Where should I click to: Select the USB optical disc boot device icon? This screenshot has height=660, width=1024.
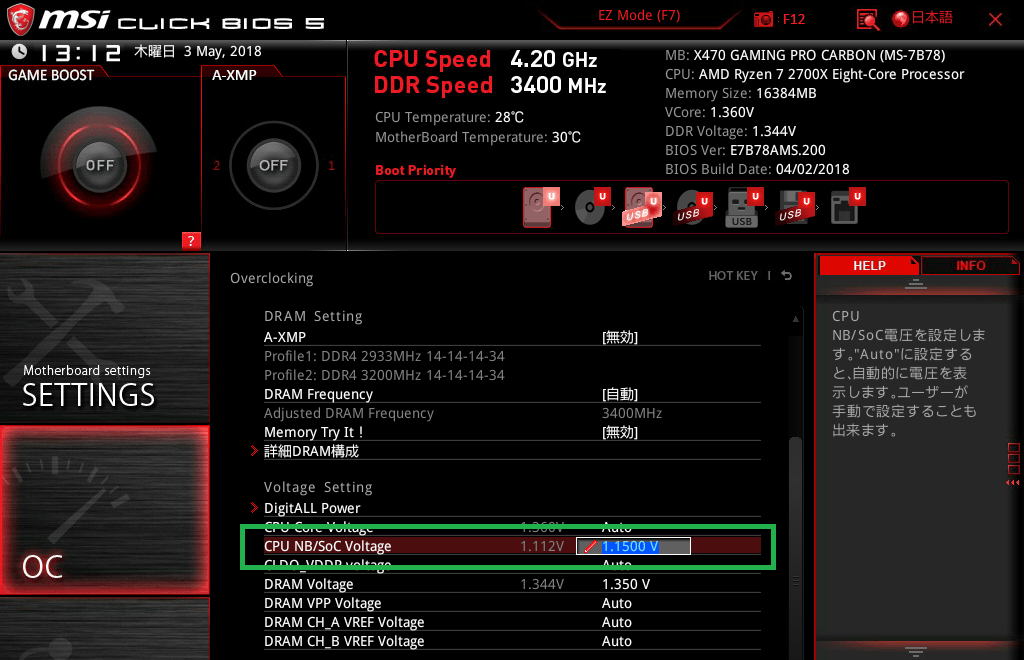click(693, 207)
